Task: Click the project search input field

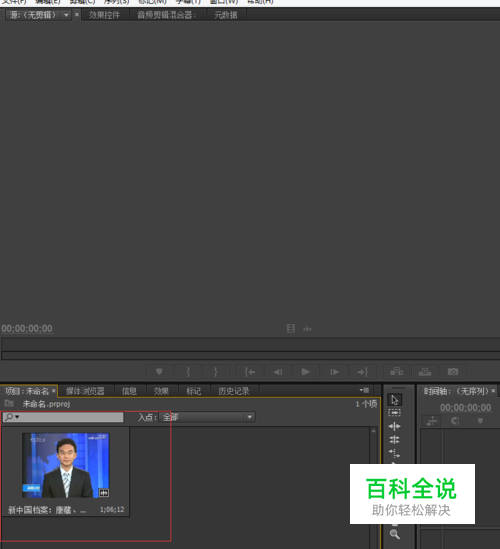Action: click(x=63, y=417)
